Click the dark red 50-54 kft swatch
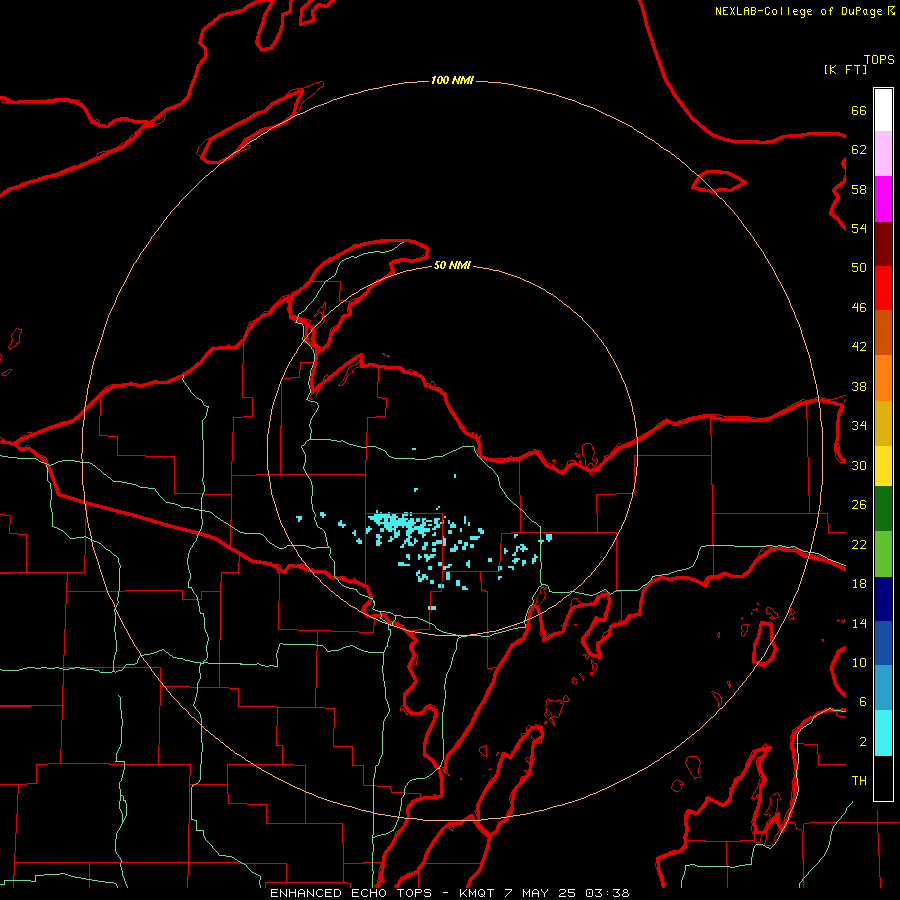Image resolution: width=900 pixels, height=900 pixels. click(883, 244)
